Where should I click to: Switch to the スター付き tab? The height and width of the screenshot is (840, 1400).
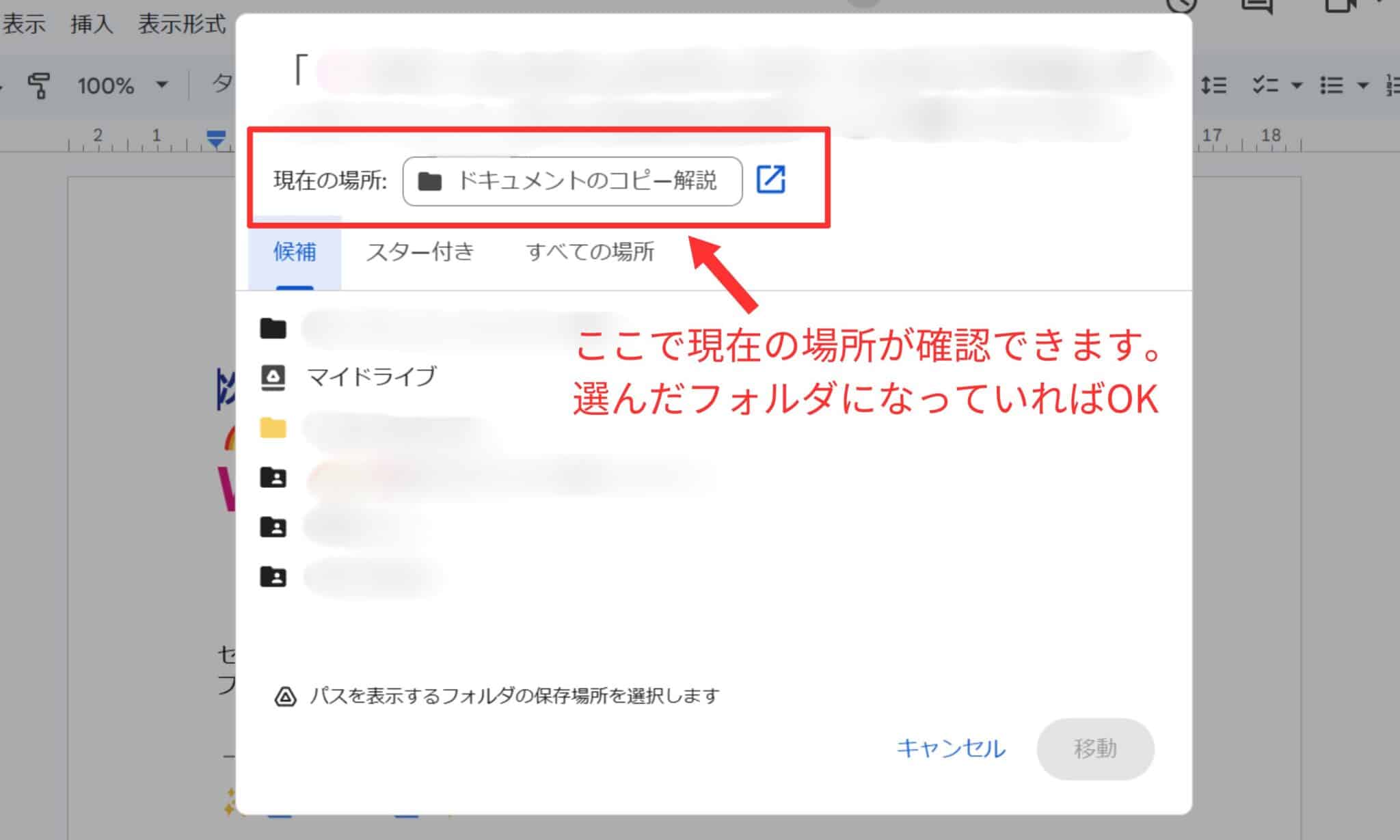[420, 252]
